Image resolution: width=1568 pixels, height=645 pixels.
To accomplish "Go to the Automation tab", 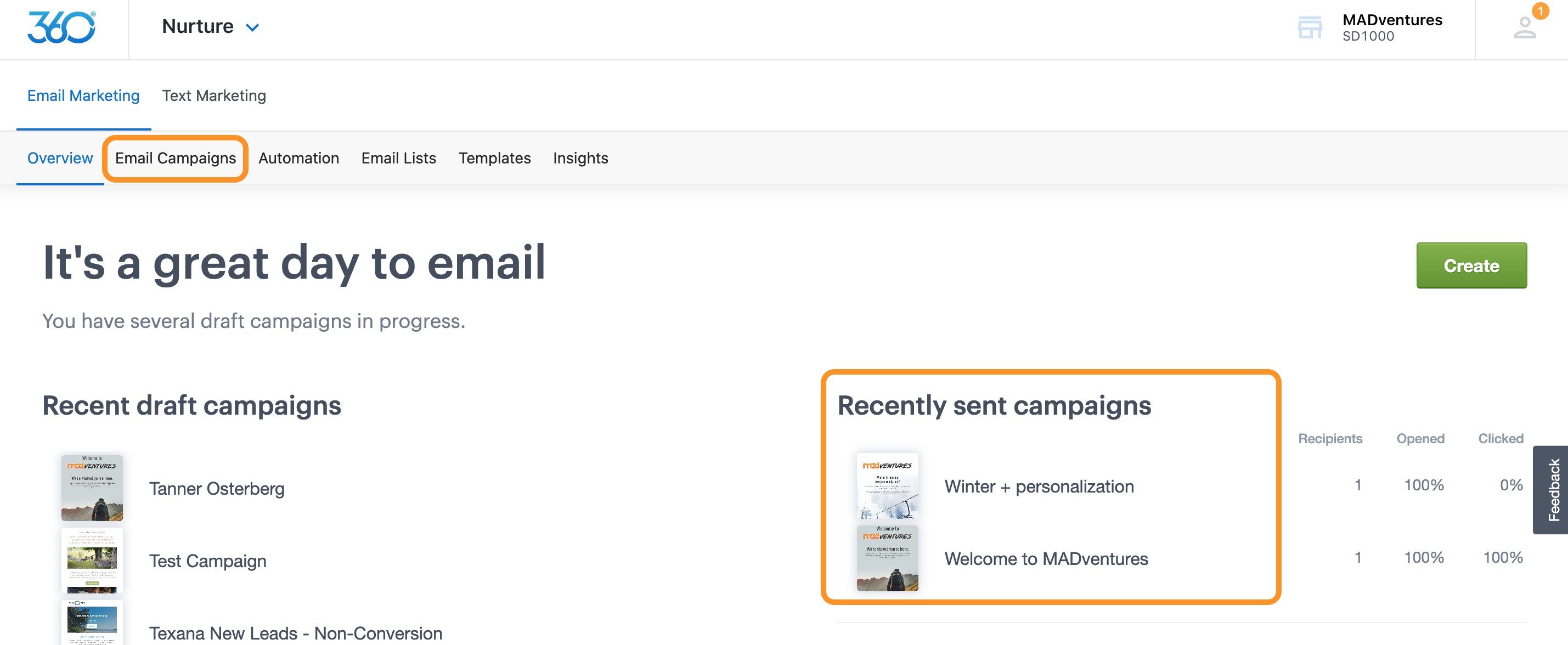I will (x=298, y=158).
